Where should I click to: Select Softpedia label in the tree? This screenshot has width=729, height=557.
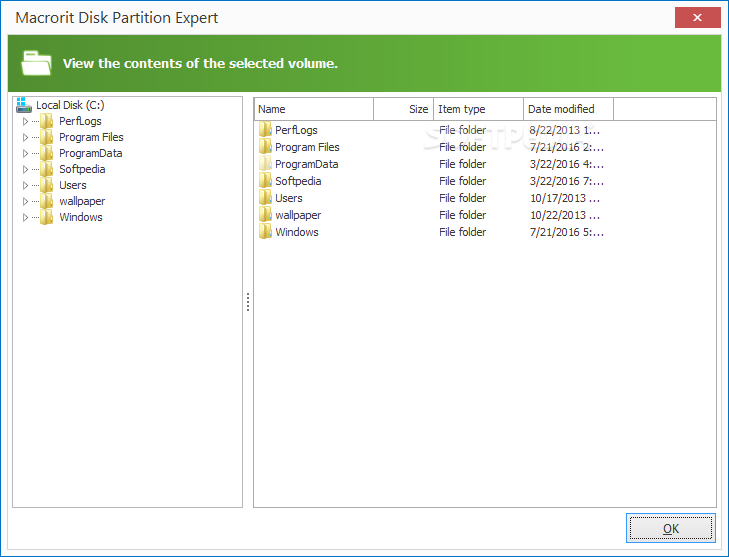tap(82, 169)
